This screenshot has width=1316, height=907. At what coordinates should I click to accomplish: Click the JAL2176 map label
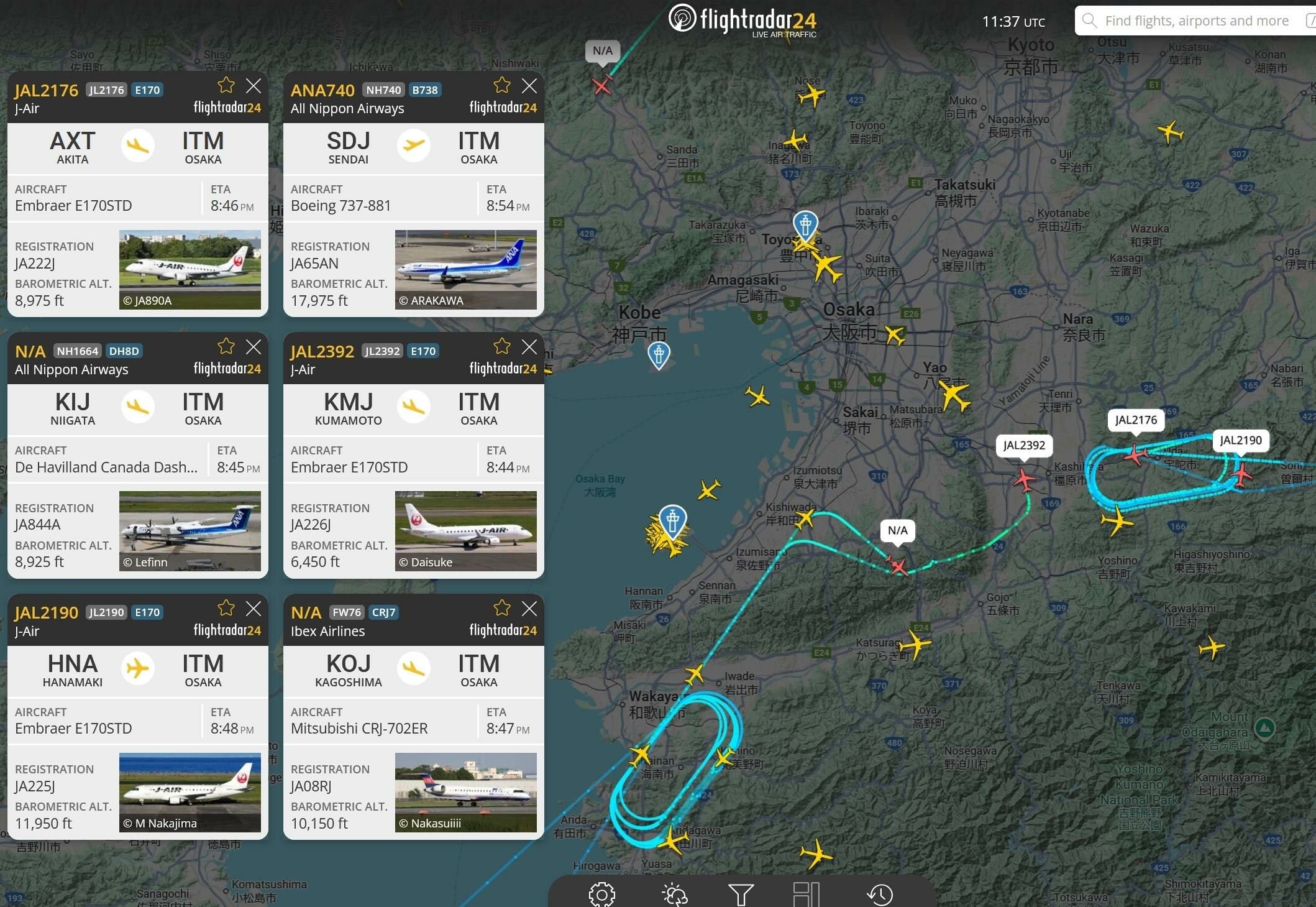pyautogui.click(x=1136, y=420)
